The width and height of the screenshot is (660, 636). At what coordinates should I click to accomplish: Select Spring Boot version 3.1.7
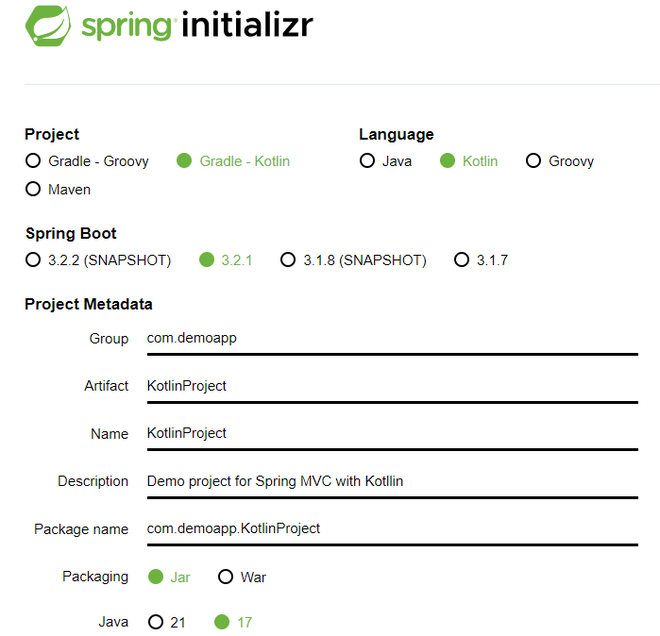pos(461,260)
